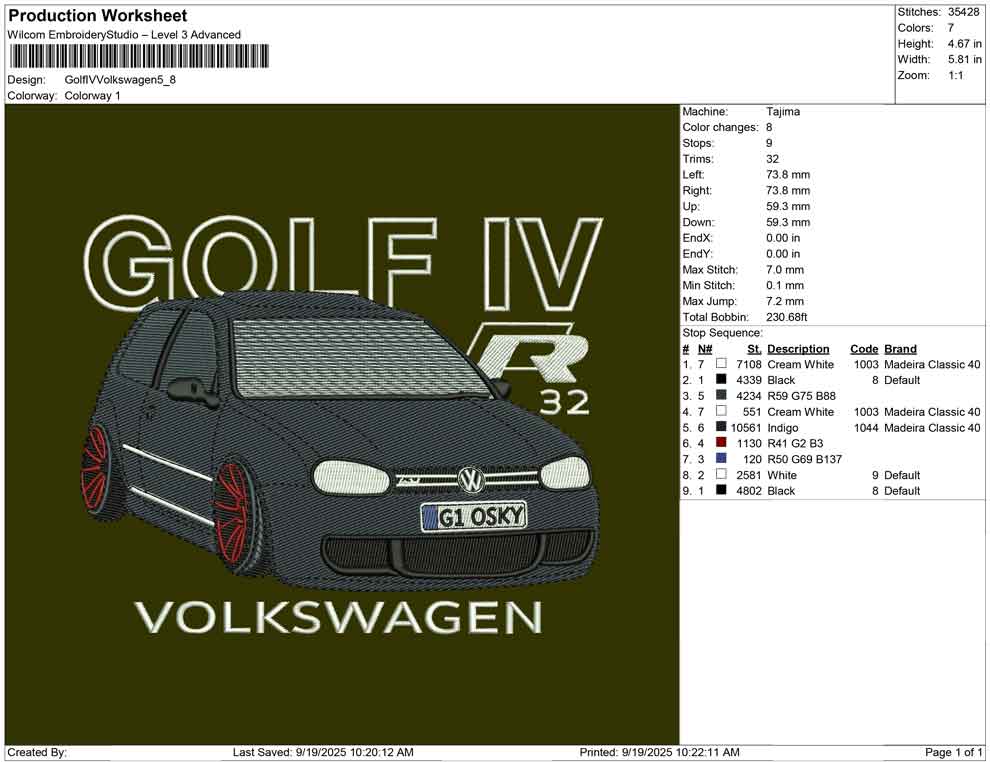Select the stitch count 2581 in White row
The image size is (990, 762).
pyautogui.click(x=749, y=475)
